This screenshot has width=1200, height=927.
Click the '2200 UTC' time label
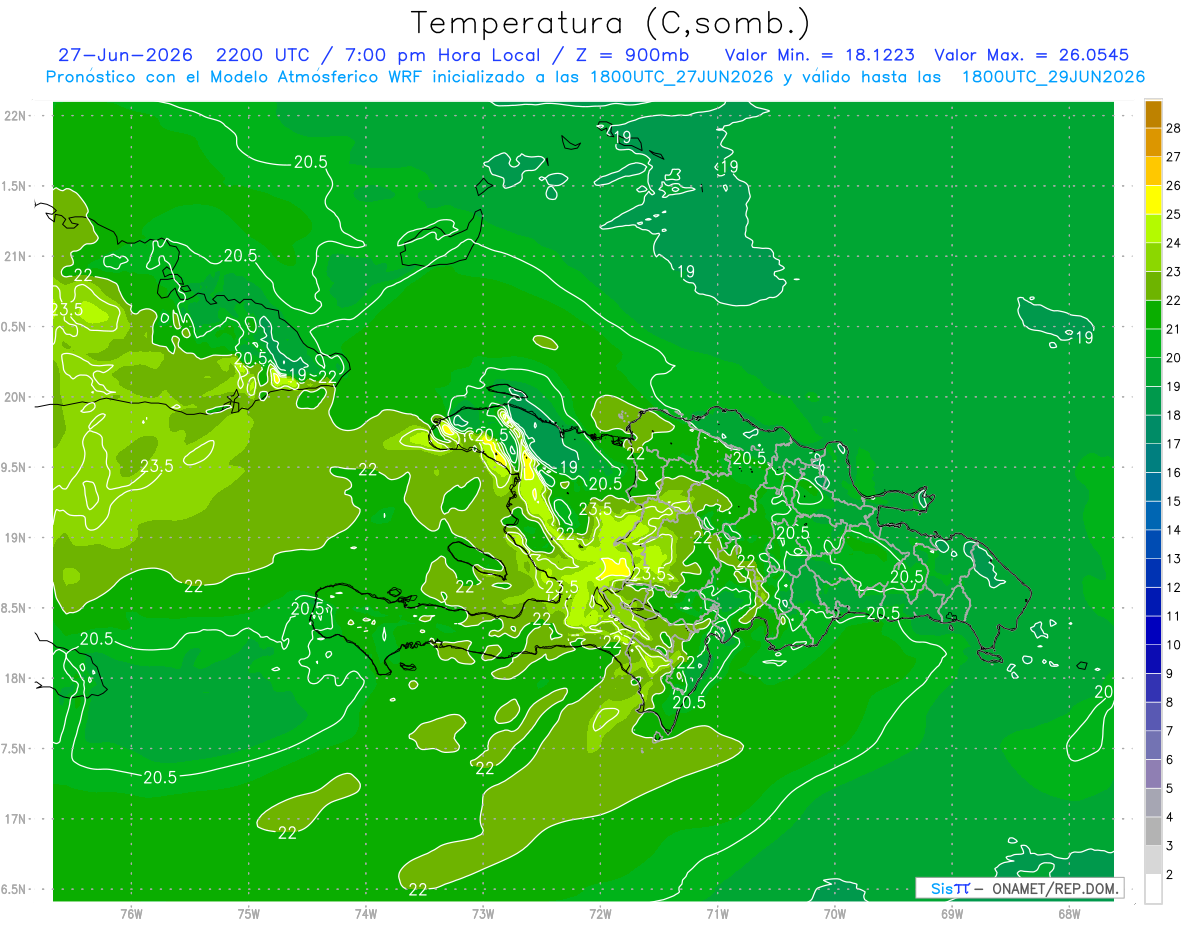point(262,55)
